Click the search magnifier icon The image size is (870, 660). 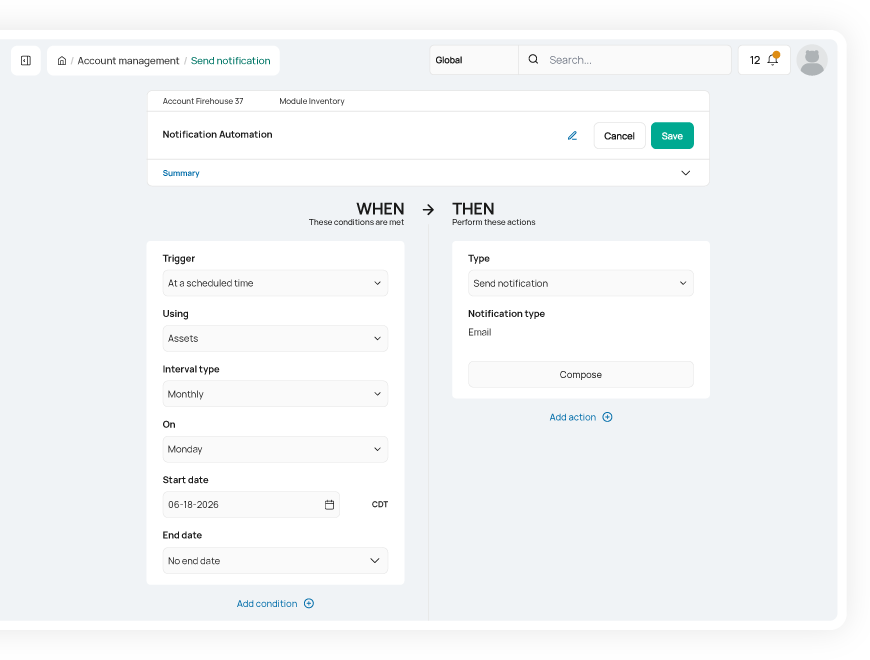(x=533, y=60)
